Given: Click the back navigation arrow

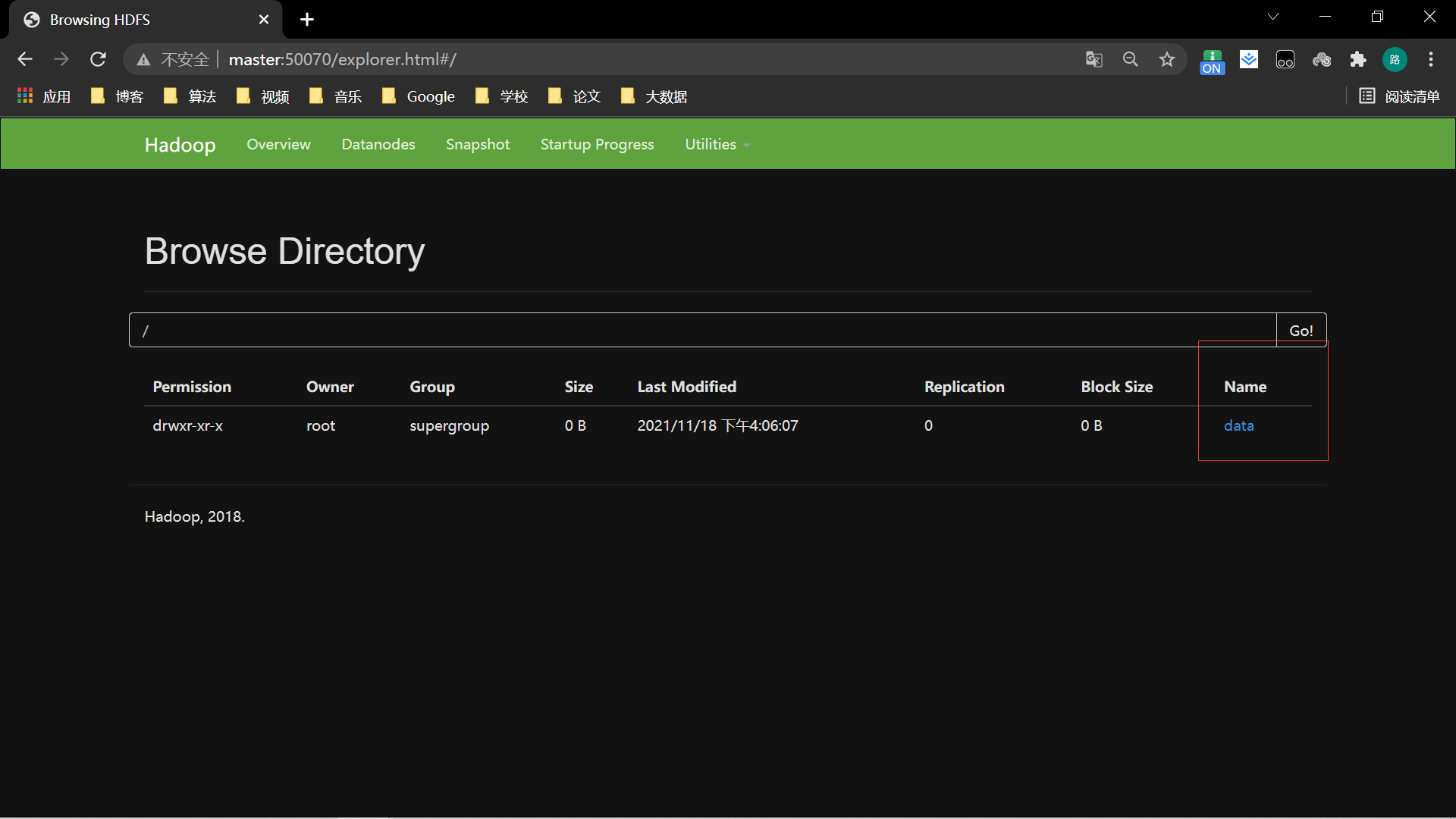Looking at the screenshot, I should click(25, 59).
